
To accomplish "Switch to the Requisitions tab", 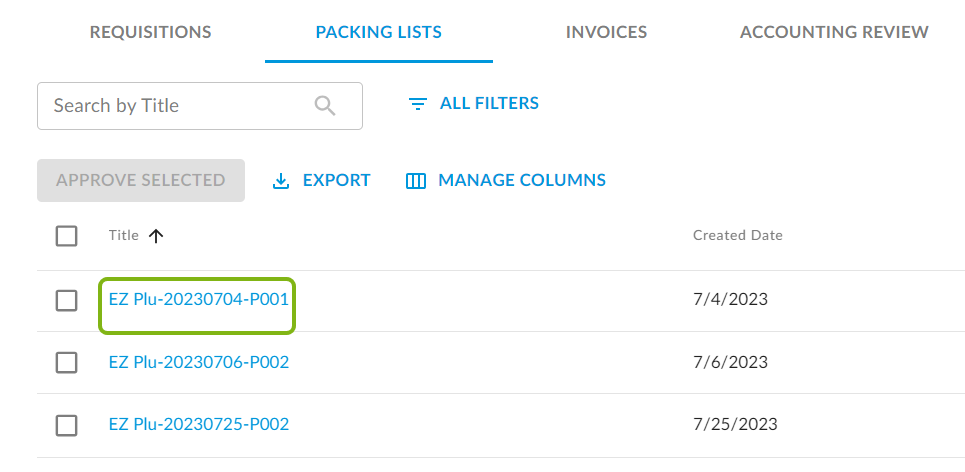I will [150, 32].
